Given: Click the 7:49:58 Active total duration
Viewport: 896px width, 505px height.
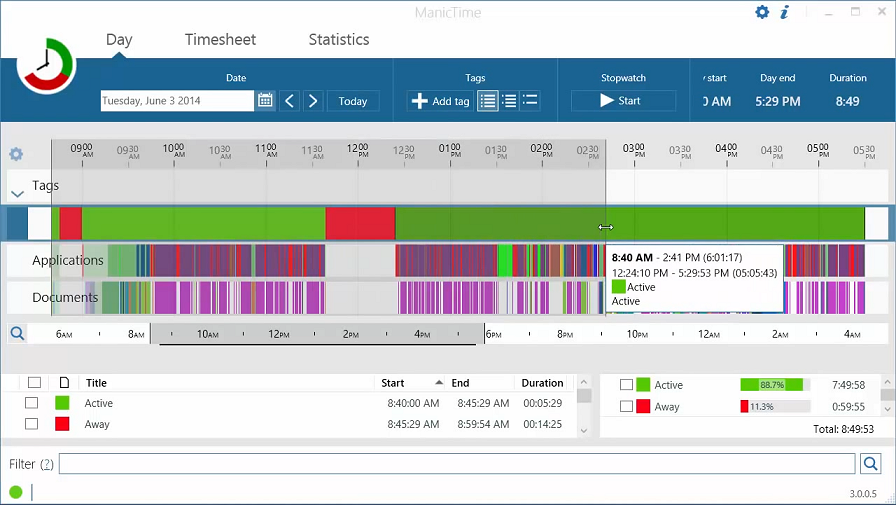Looking at the screenshot, I should point(849,385).
